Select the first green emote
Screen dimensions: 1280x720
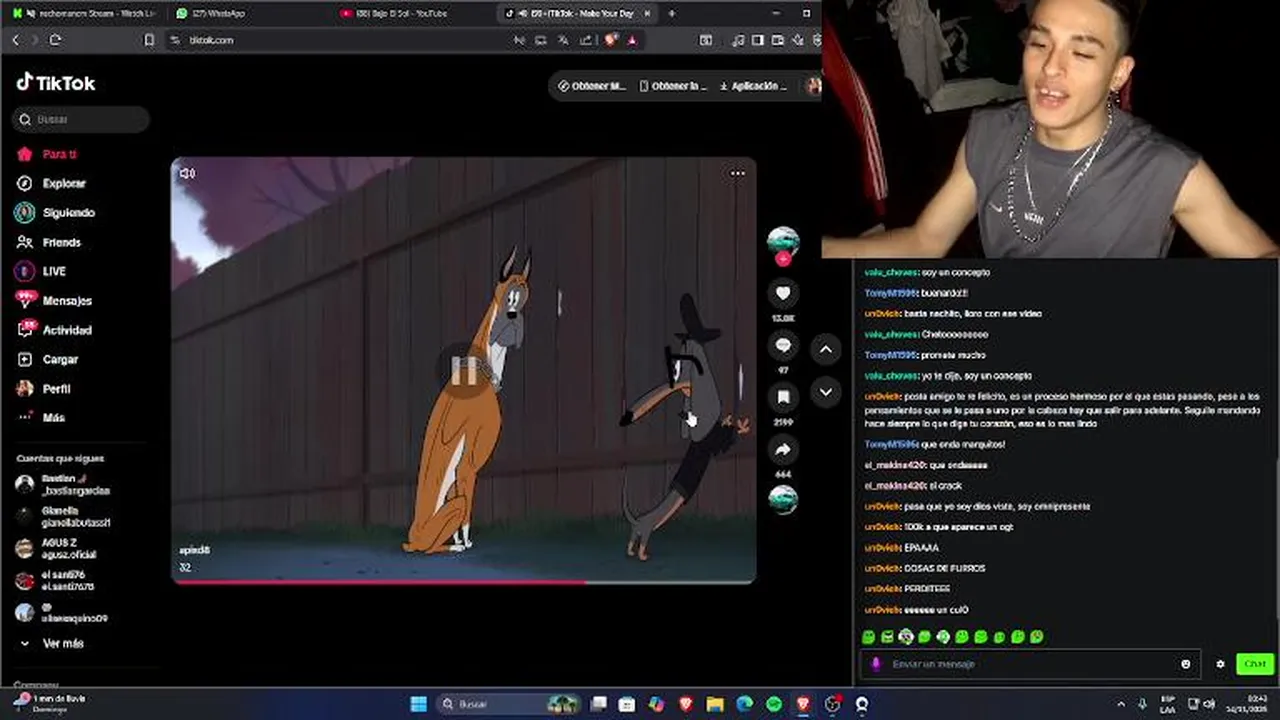click(x=868, y=637)
